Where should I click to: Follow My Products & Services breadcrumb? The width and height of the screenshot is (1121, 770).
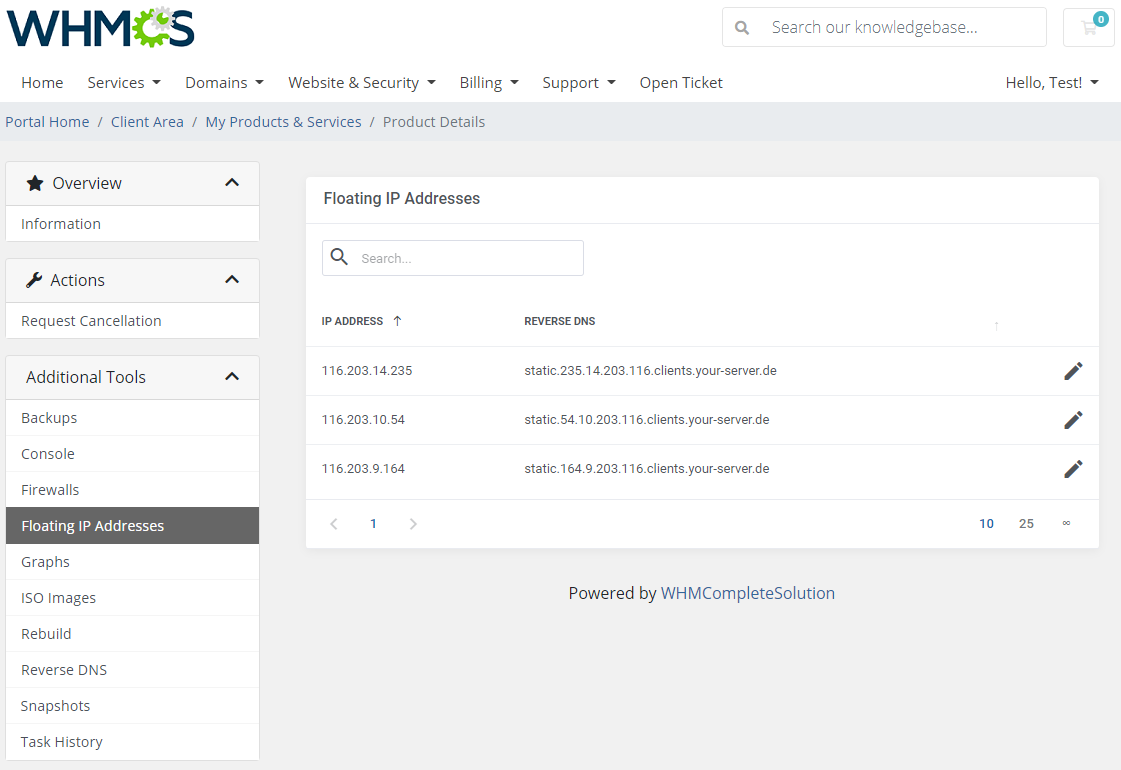(x=283, y=122)
